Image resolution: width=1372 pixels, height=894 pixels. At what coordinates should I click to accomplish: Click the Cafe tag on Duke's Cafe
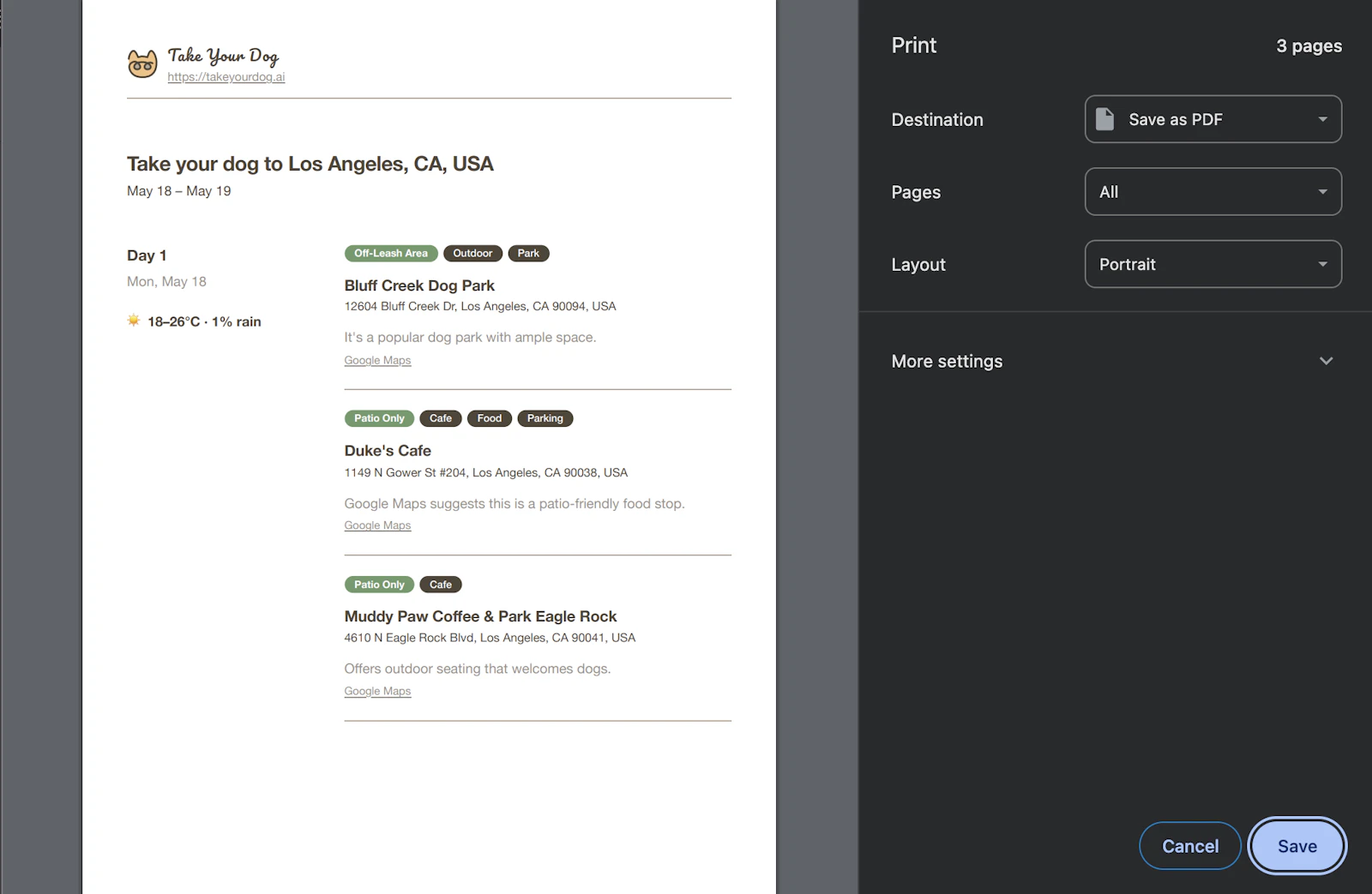(x=441, y=418)
